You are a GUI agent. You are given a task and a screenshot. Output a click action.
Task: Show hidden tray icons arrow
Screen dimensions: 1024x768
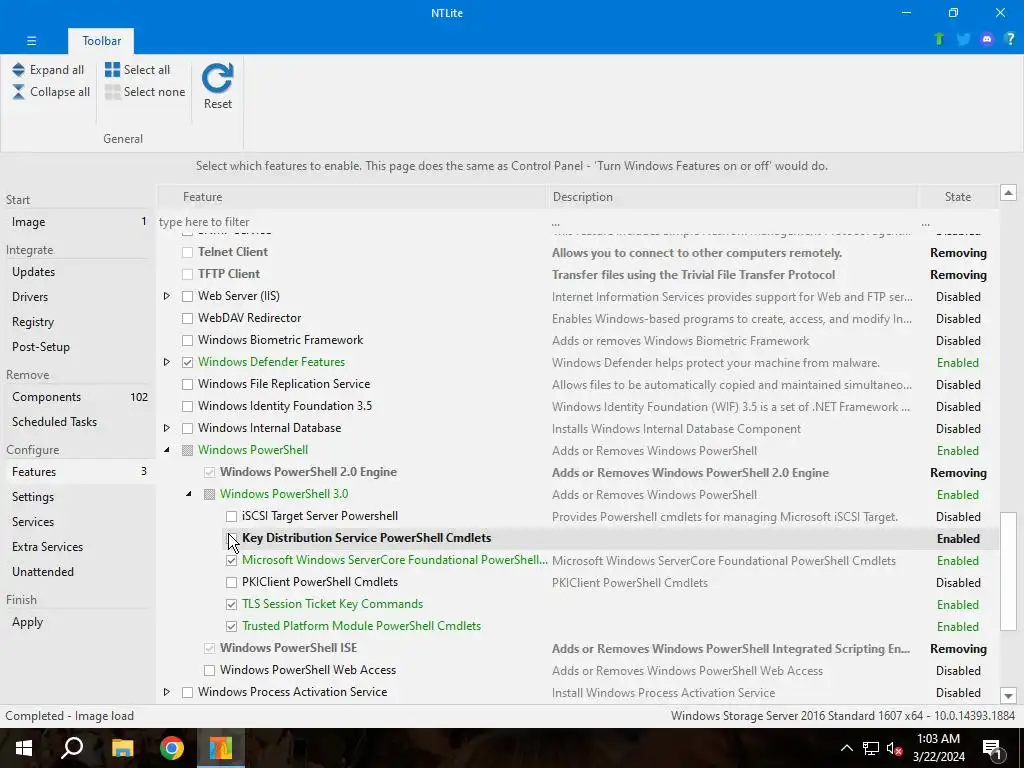(x=846, y=748)
